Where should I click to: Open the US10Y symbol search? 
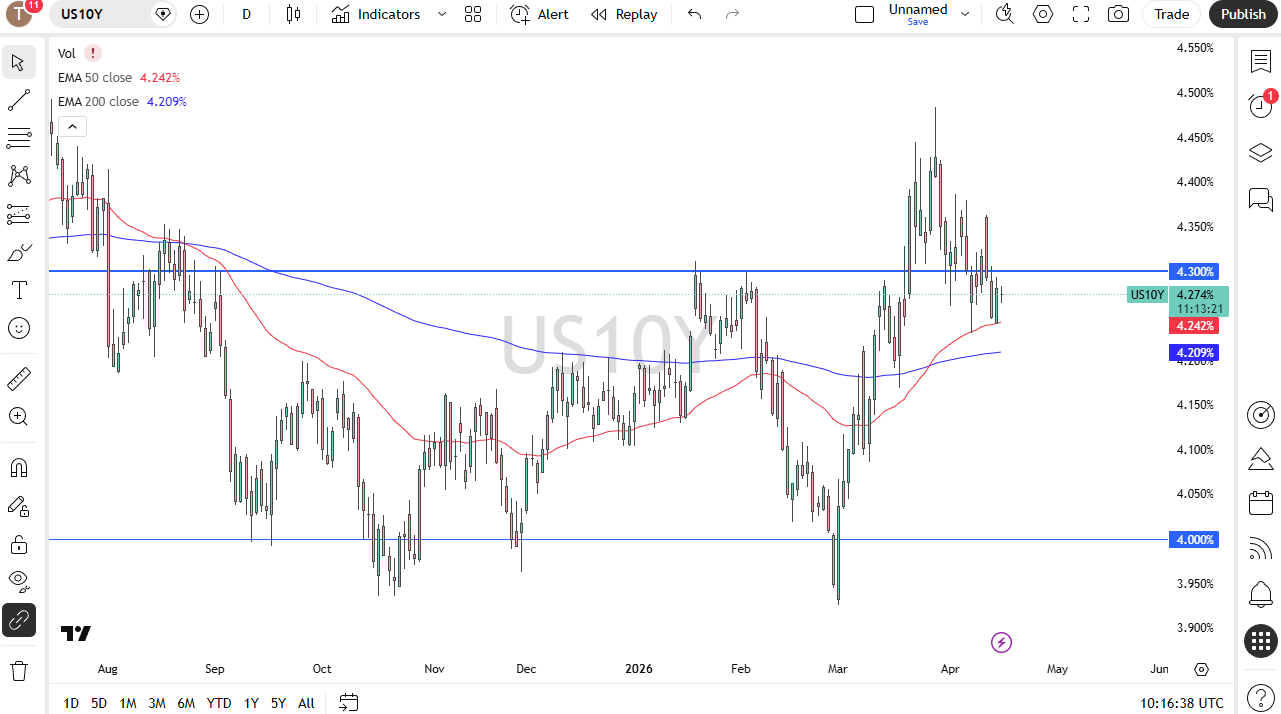[x=82, y=14]
